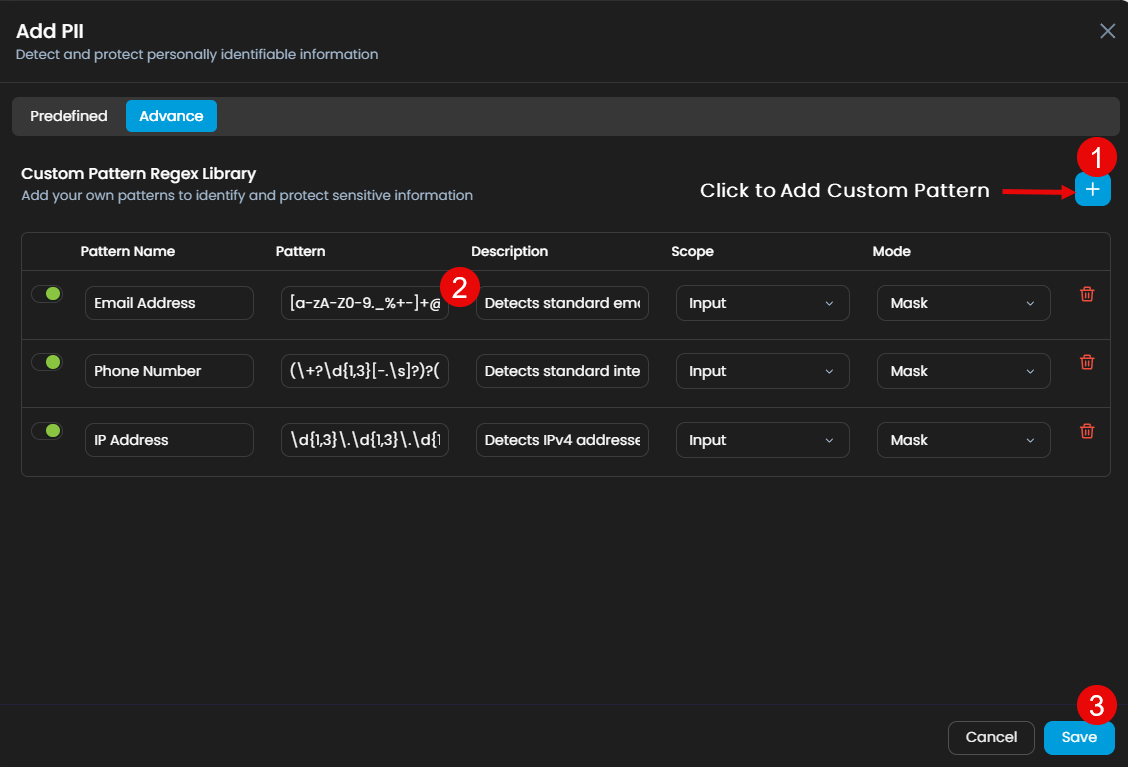The width and height of the screenshot is (1128, 767).
Task: Click the Cancel button
Action: tap(990, 737)
